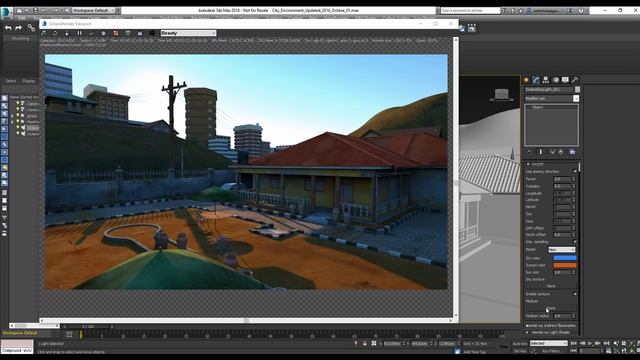Open the 3ds Max application menu logo

coord(7,12)
